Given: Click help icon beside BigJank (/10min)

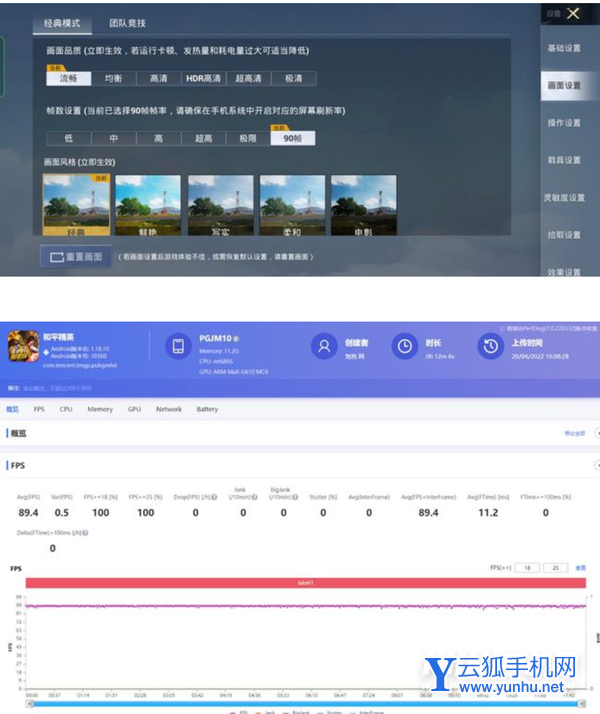Looking at the screenshot, I should click(295, 497).
